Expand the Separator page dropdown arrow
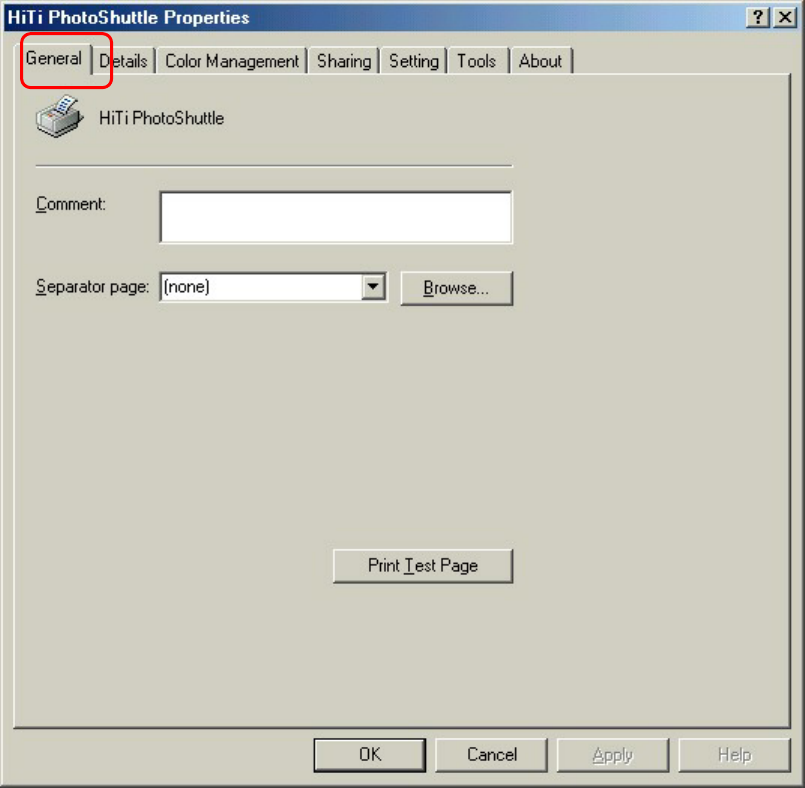This screenshot has height=788, width=805. click(373, 286)
